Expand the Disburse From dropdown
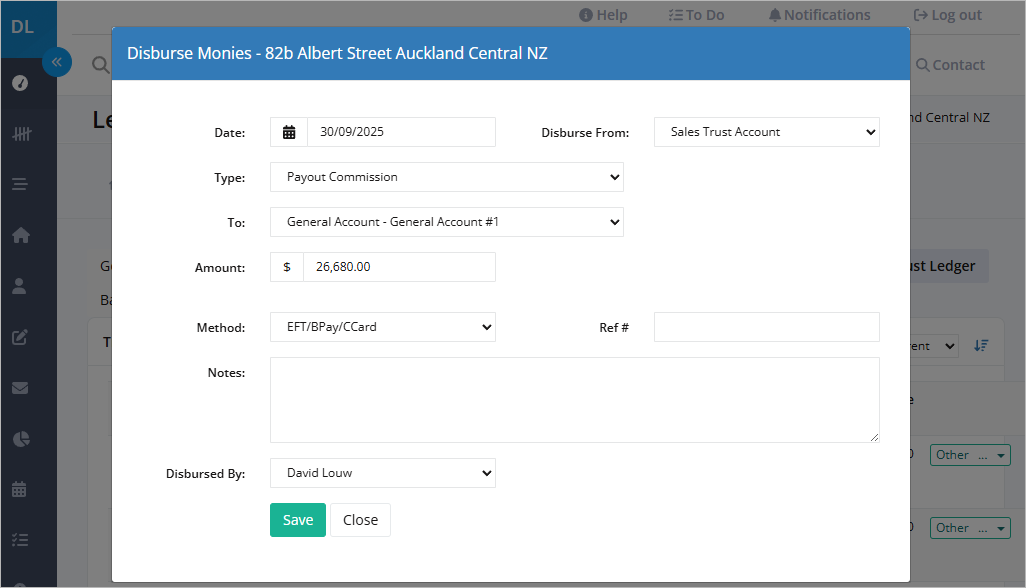 click(x=766, y=132)
